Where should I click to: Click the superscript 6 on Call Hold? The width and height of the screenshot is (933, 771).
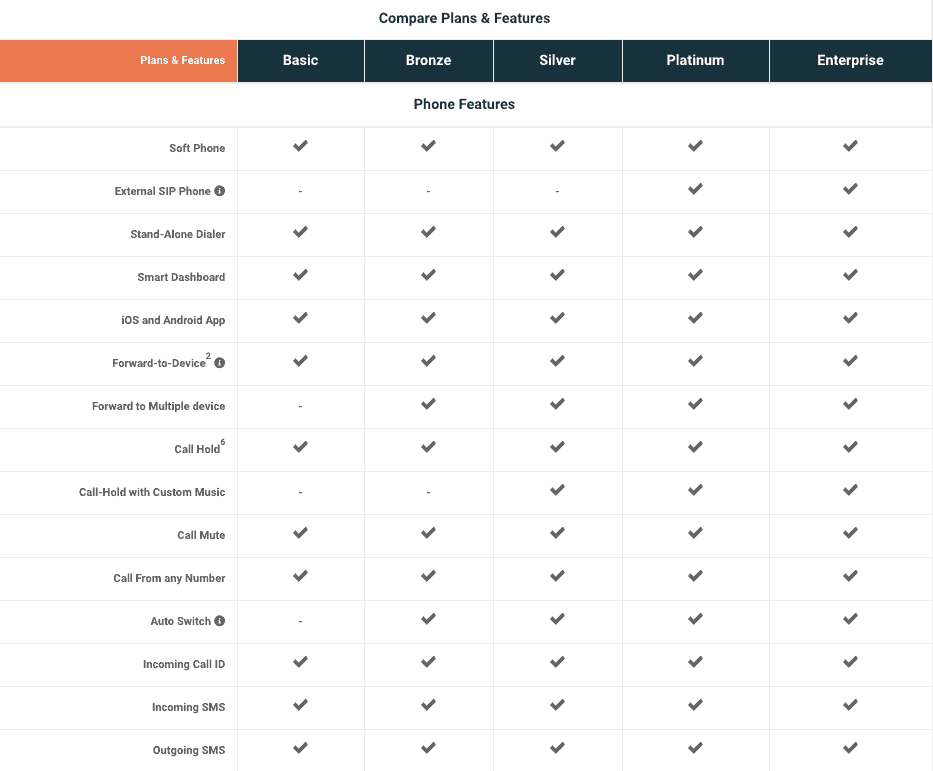click(221, 441)
